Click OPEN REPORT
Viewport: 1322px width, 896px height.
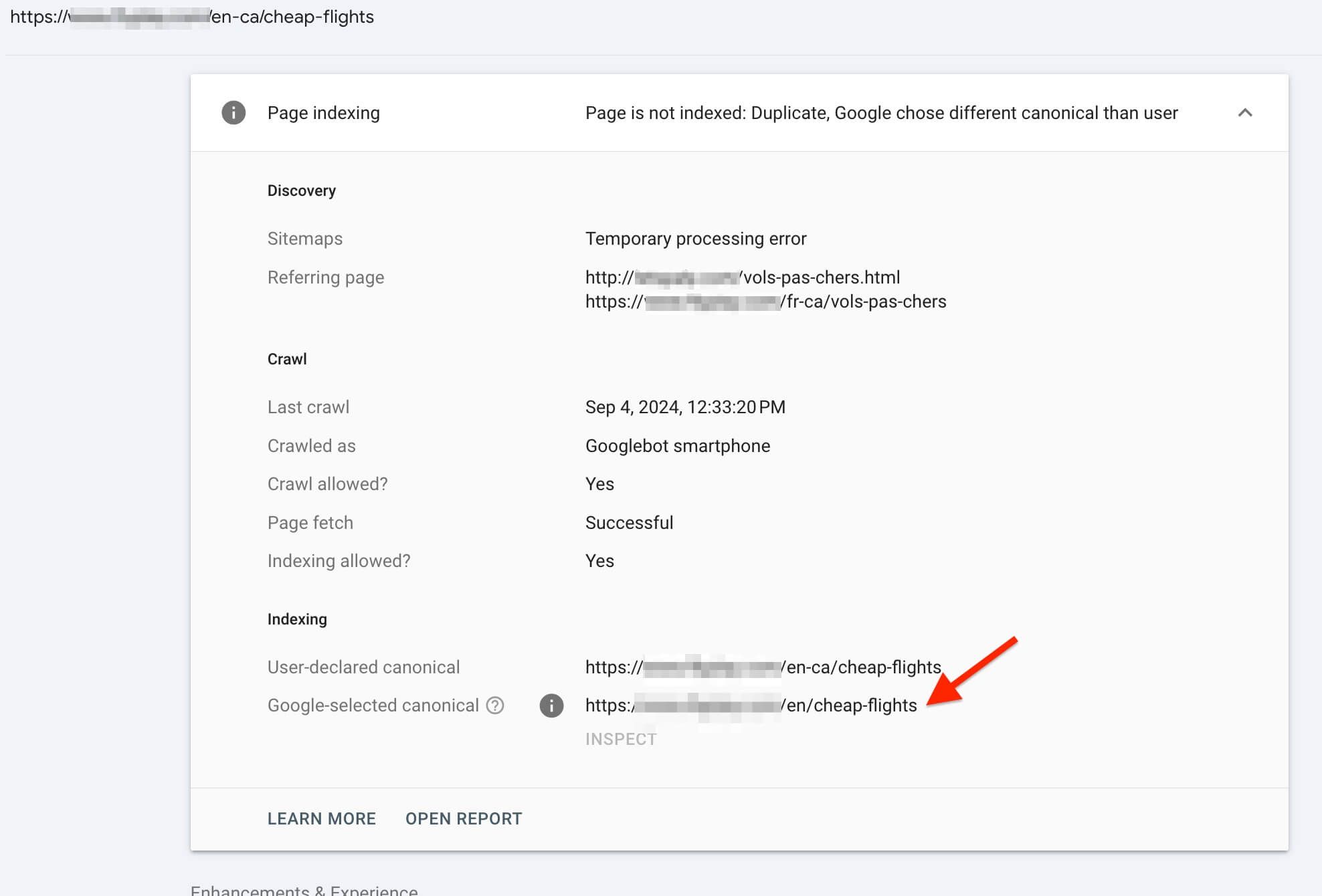point(464,818)
